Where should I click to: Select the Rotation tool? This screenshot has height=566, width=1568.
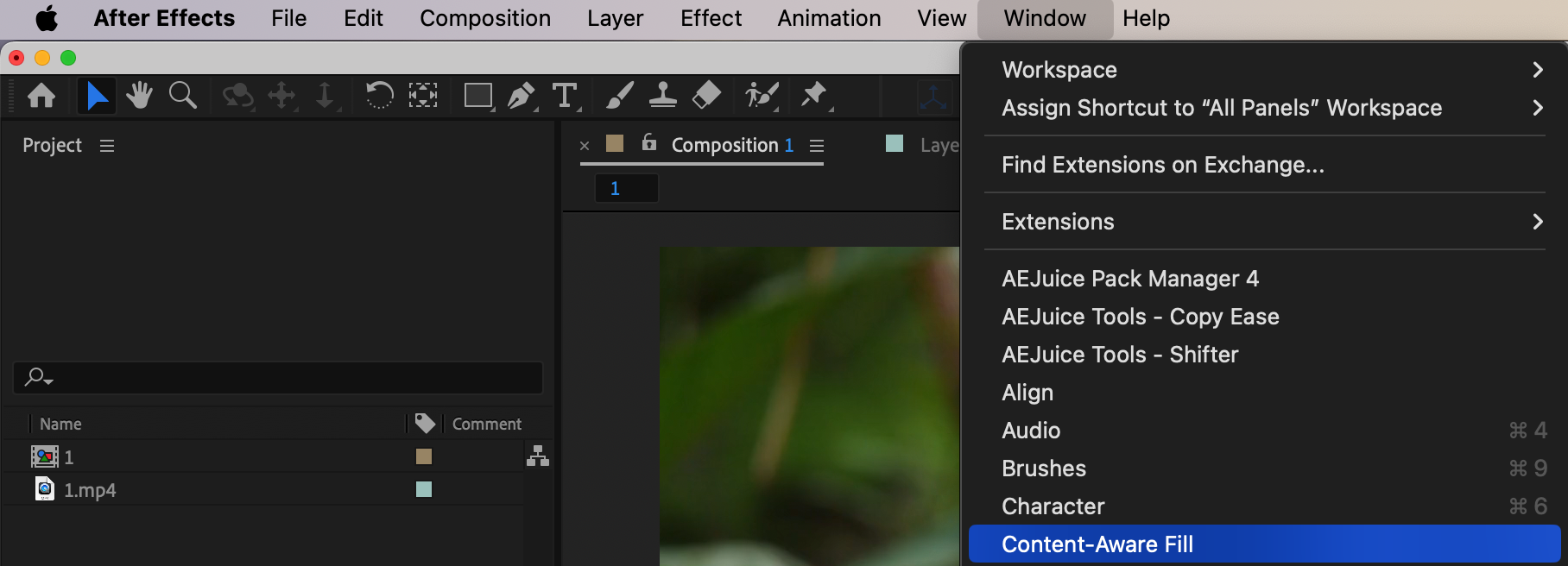tap(379, 95)
